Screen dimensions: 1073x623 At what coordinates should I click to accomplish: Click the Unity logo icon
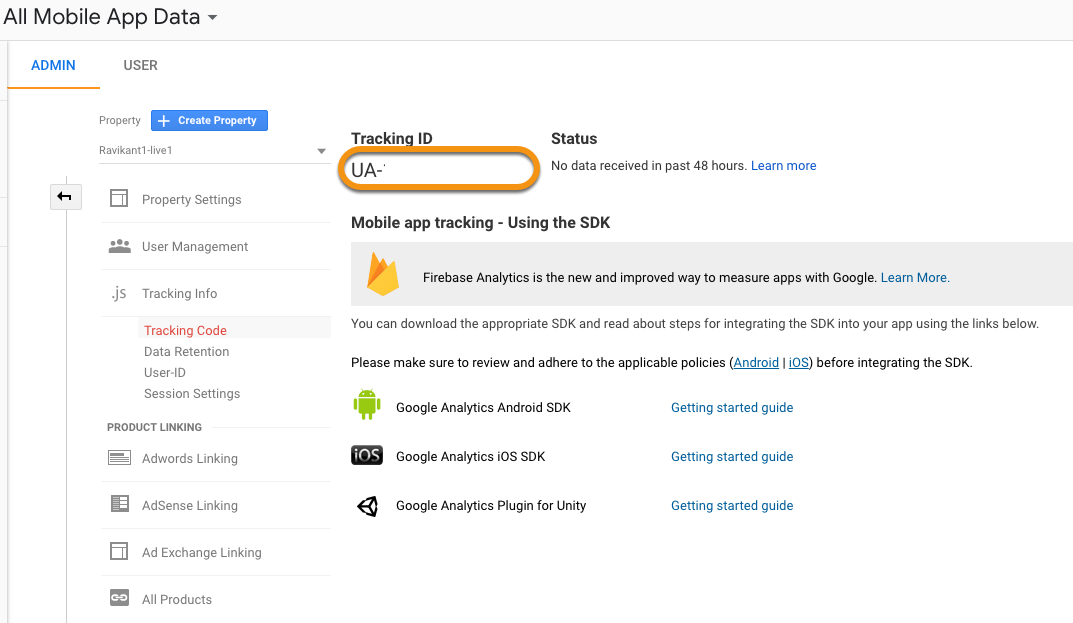click(x=367, y=506)
